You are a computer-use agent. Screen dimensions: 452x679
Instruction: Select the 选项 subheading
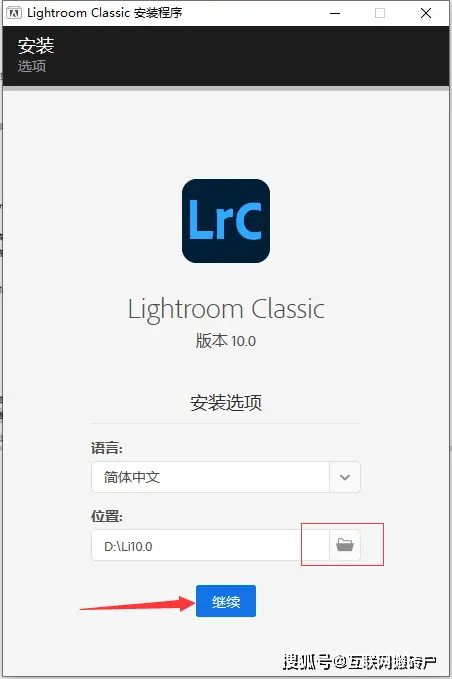pos(32,66)
